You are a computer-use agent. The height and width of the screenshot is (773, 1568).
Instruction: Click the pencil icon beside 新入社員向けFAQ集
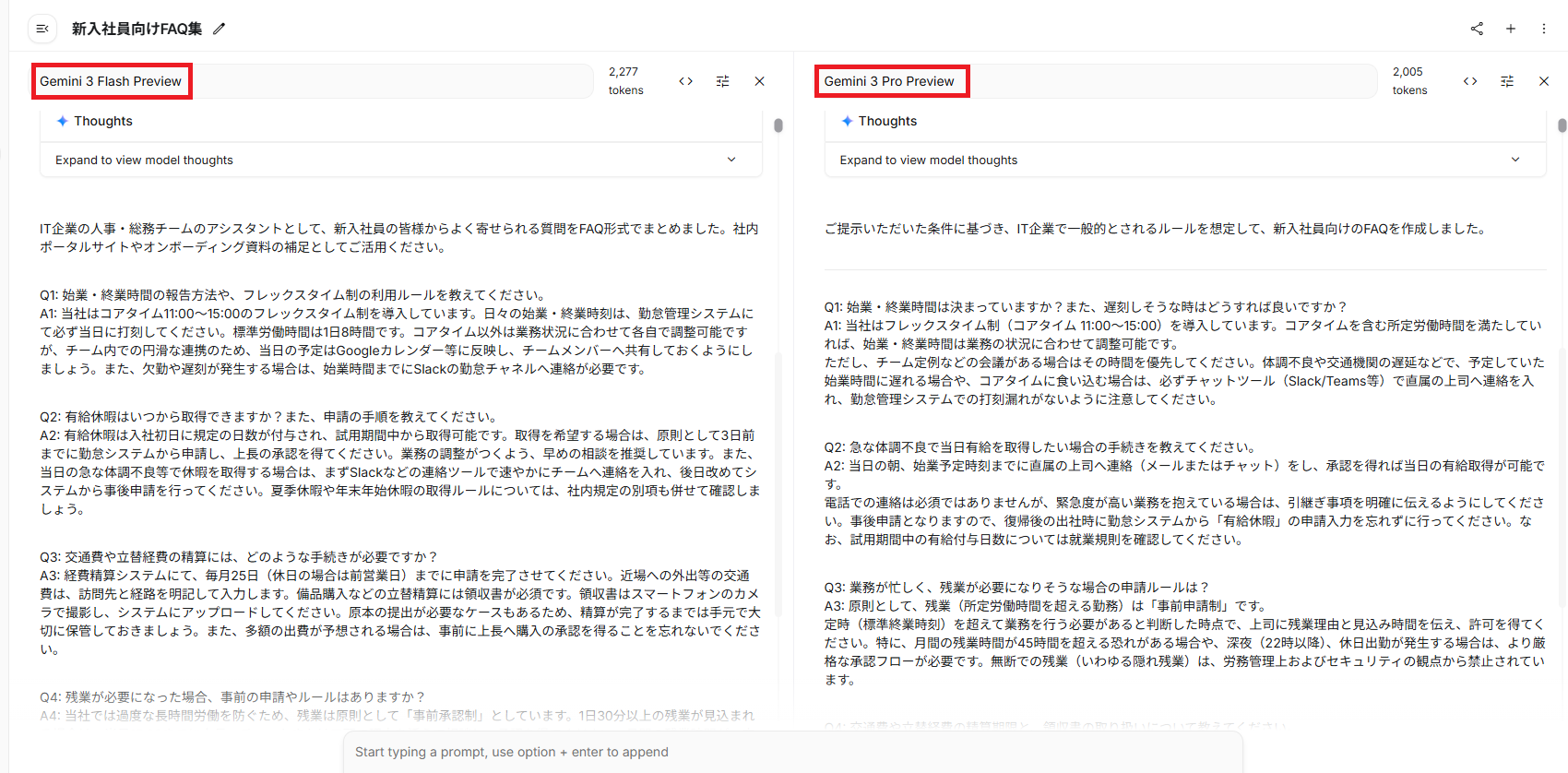(219, 29)
